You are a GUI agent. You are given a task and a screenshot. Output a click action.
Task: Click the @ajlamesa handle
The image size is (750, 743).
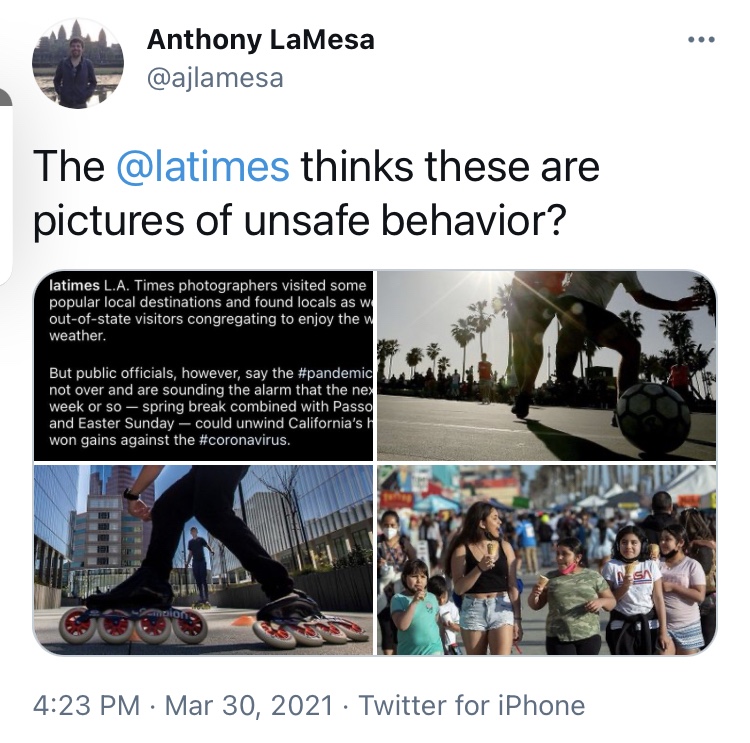215,78
